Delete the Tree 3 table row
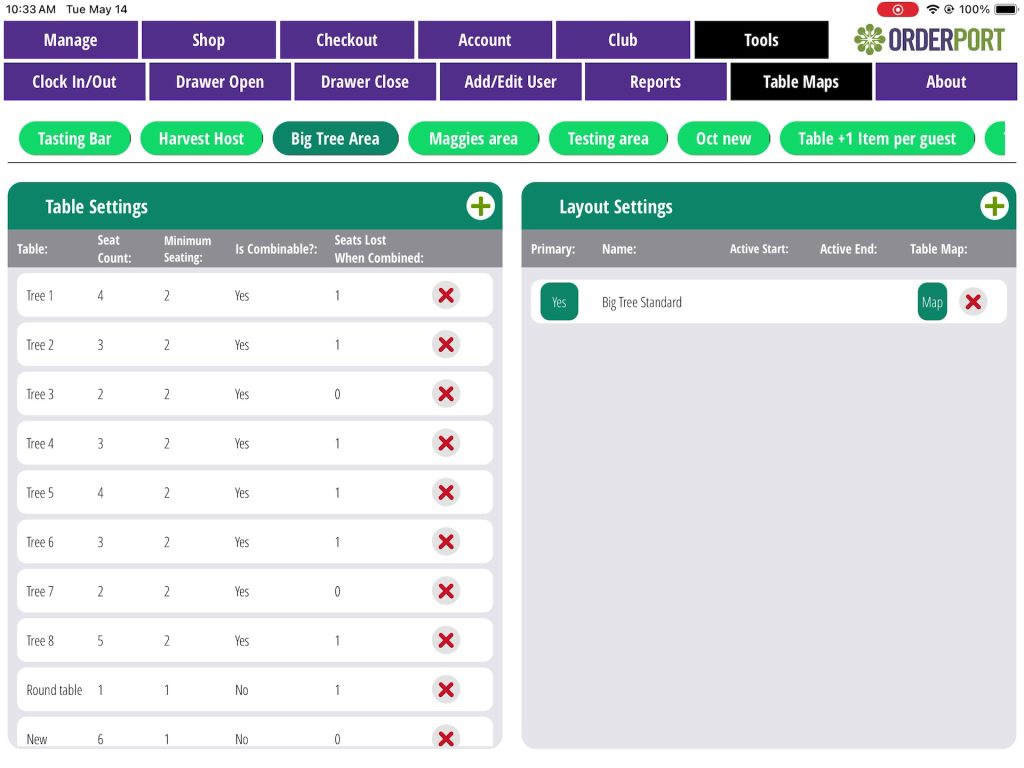 tap(446, 394)
